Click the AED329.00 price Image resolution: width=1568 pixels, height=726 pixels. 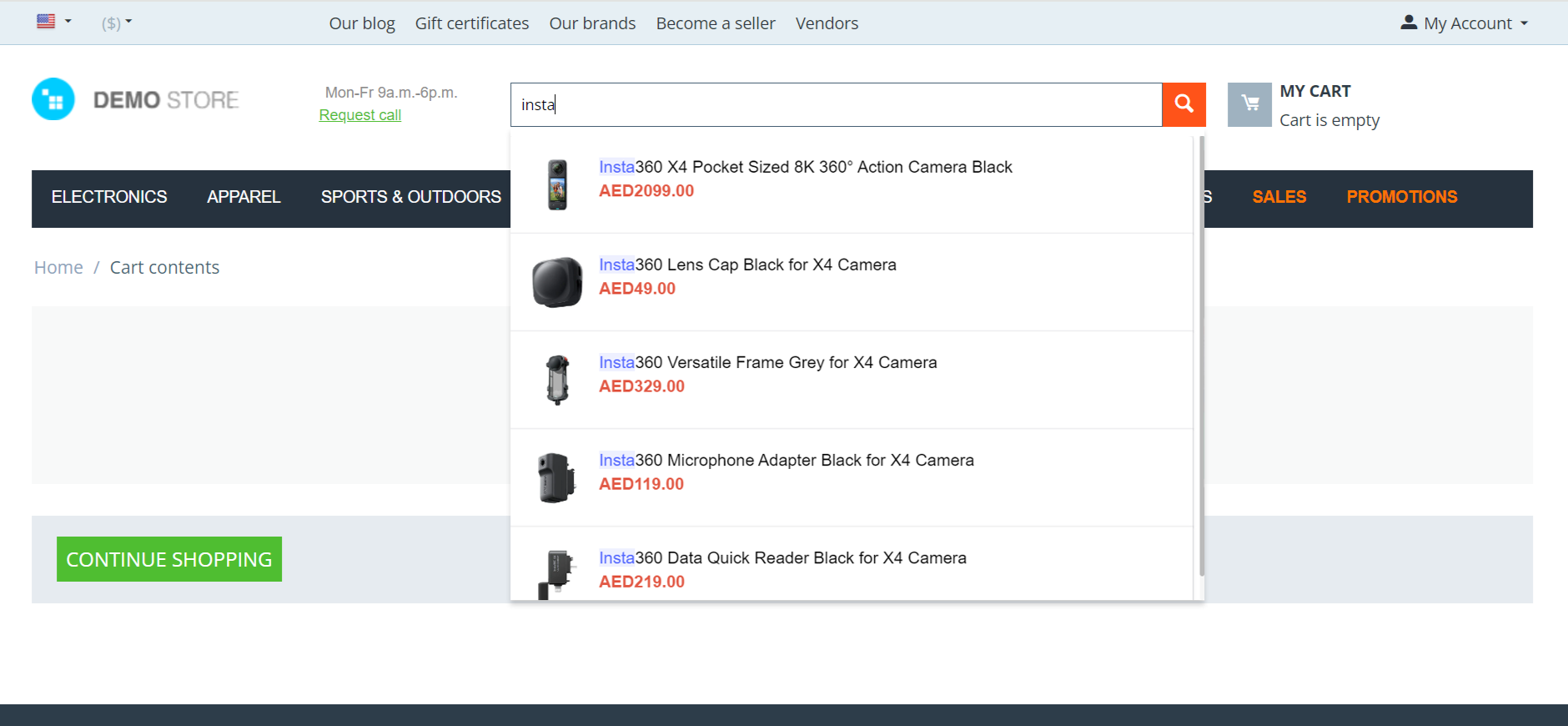(642, 386)
